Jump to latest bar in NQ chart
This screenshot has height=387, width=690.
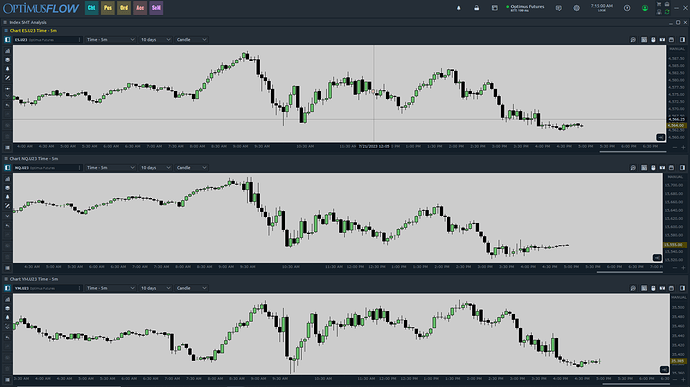pyautogui.click(x=657, y=258)
